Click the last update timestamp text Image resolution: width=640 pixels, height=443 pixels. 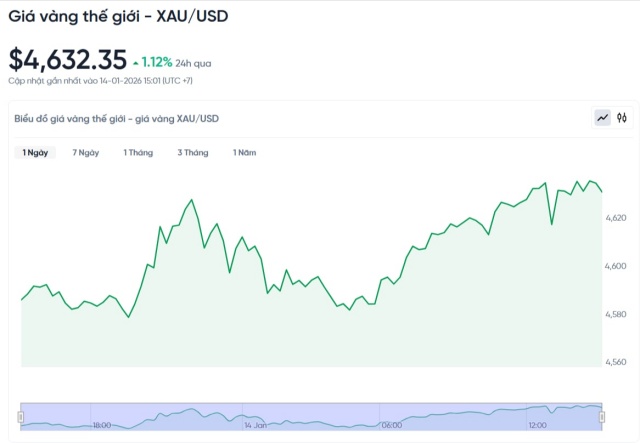(x=98, y=80)
